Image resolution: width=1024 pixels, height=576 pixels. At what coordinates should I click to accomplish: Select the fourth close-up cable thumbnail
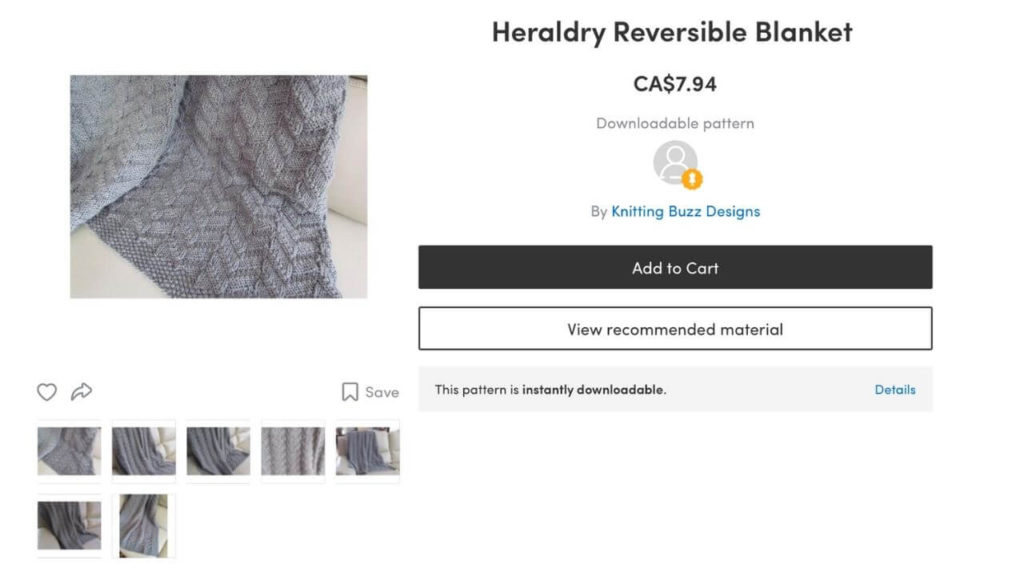pyautogui.click(x=293, y=451)
